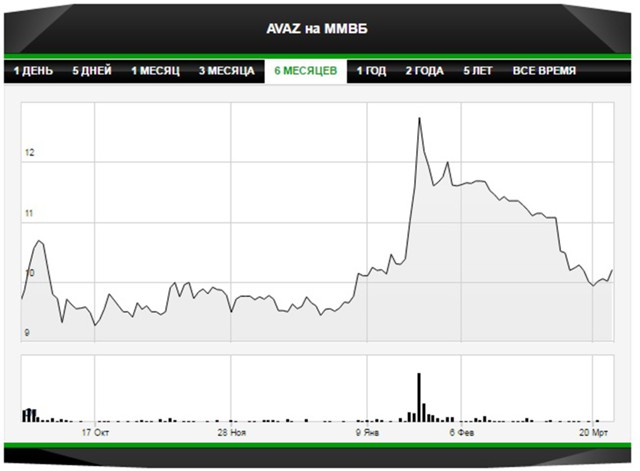The width and height of the screenshot is (640, 471).
Task: Click the 28 Ноя date label
Action: 231,433
